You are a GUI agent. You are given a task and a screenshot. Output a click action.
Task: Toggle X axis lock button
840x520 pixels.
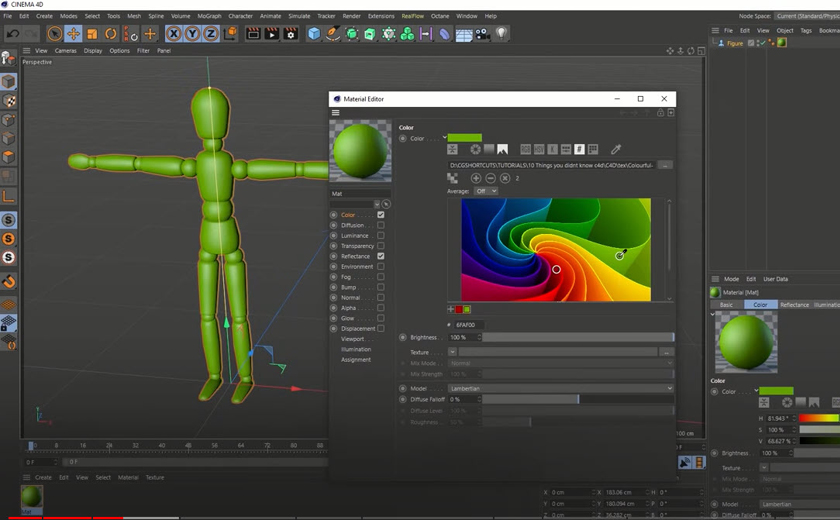click(173, 34)
